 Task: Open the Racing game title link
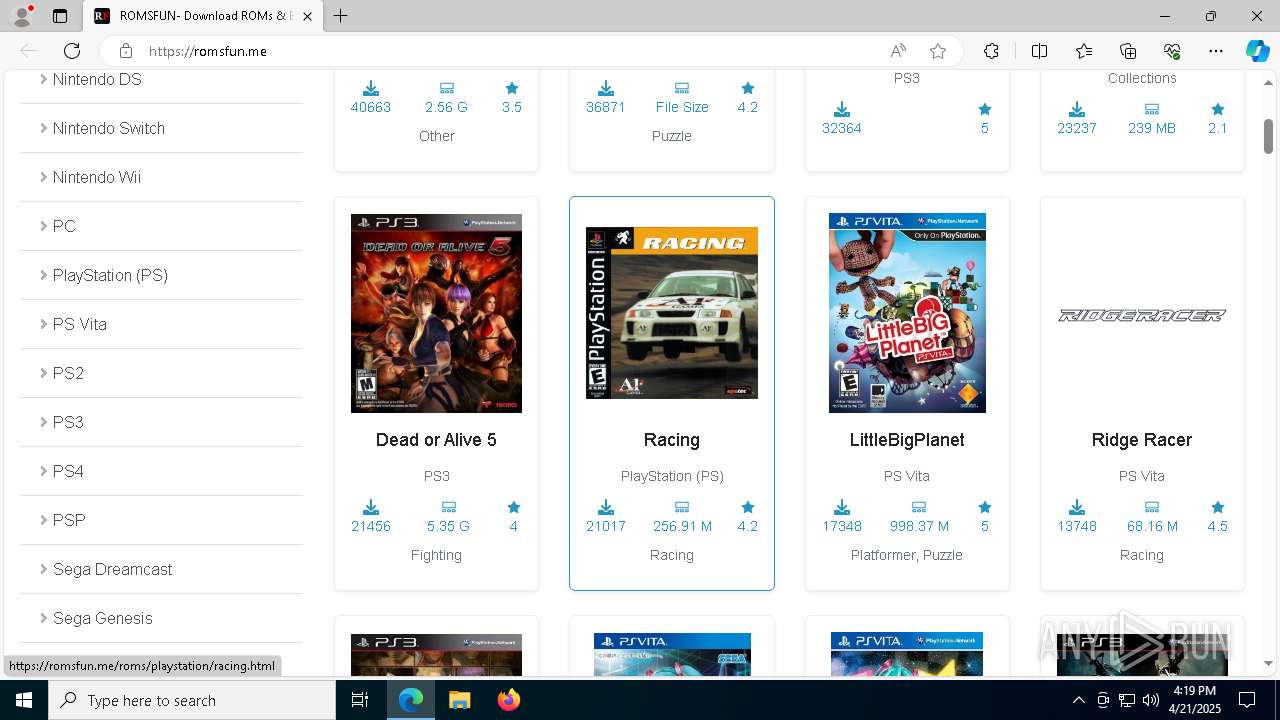coord(671,440)
